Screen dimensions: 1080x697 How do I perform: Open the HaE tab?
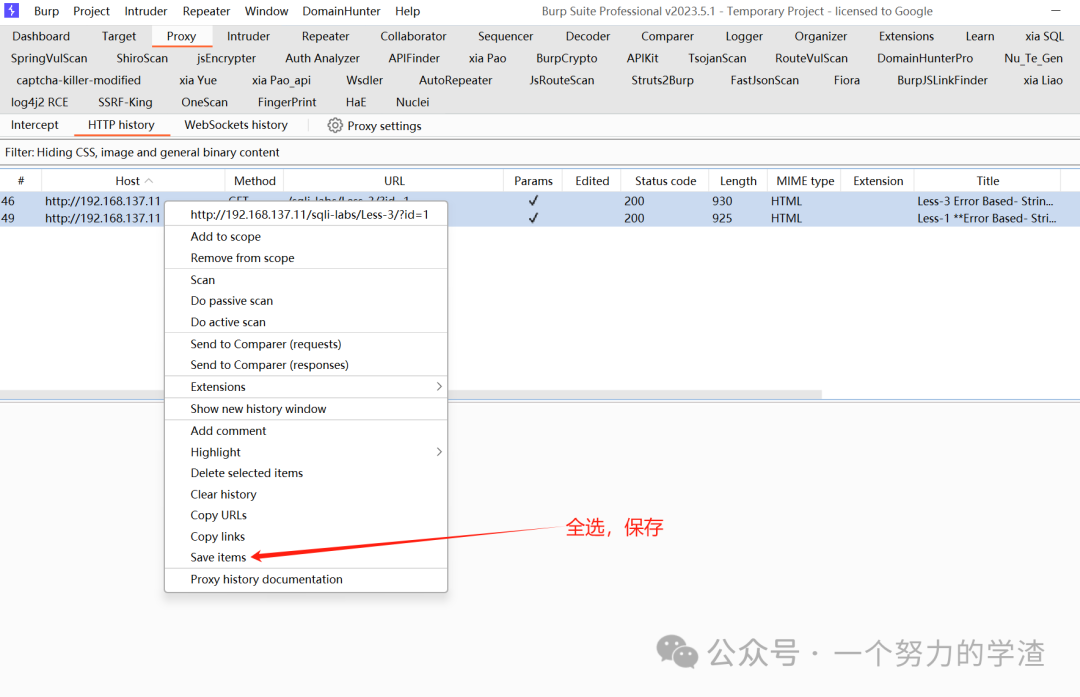click(x=356, y=103)
